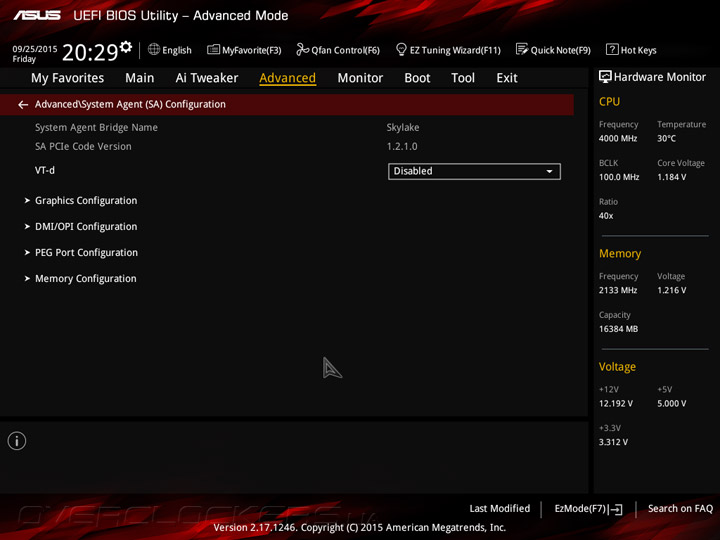This screenshot has height=540, width=720.
Task: Click the Voltage section heading
Action: (x=617, y=367)
